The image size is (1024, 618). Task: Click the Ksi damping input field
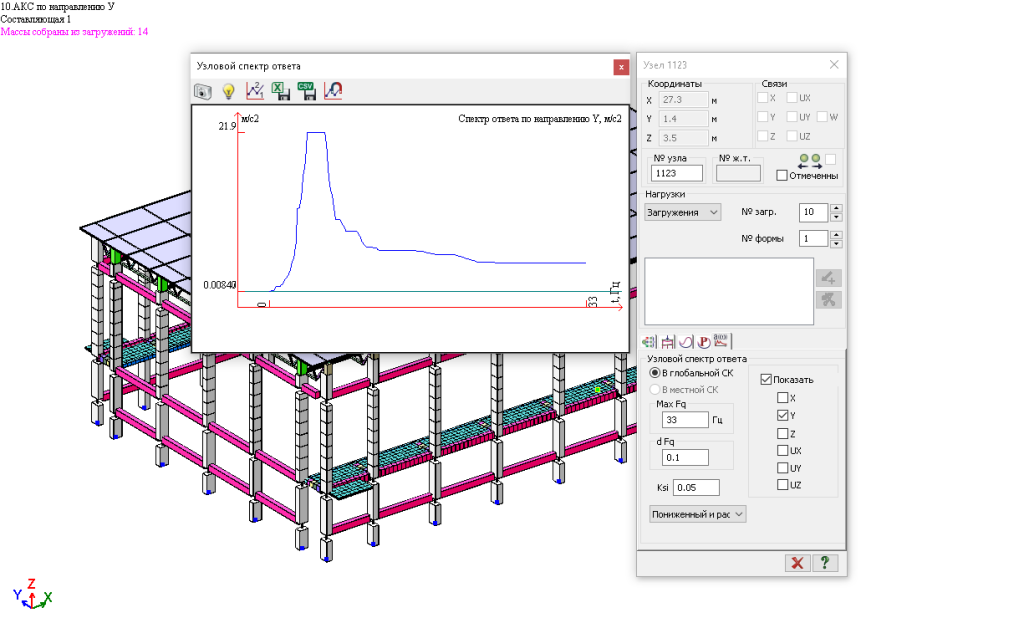click(696, 488)
